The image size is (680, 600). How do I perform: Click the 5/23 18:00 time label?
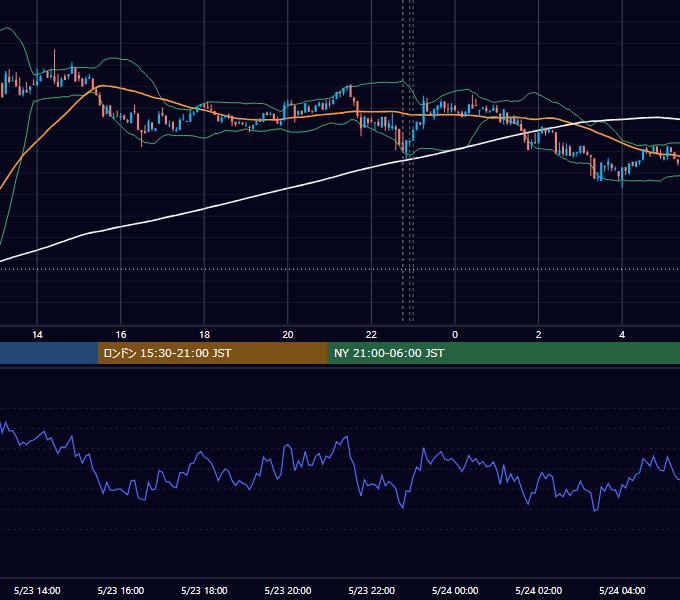tap(204, 590)
